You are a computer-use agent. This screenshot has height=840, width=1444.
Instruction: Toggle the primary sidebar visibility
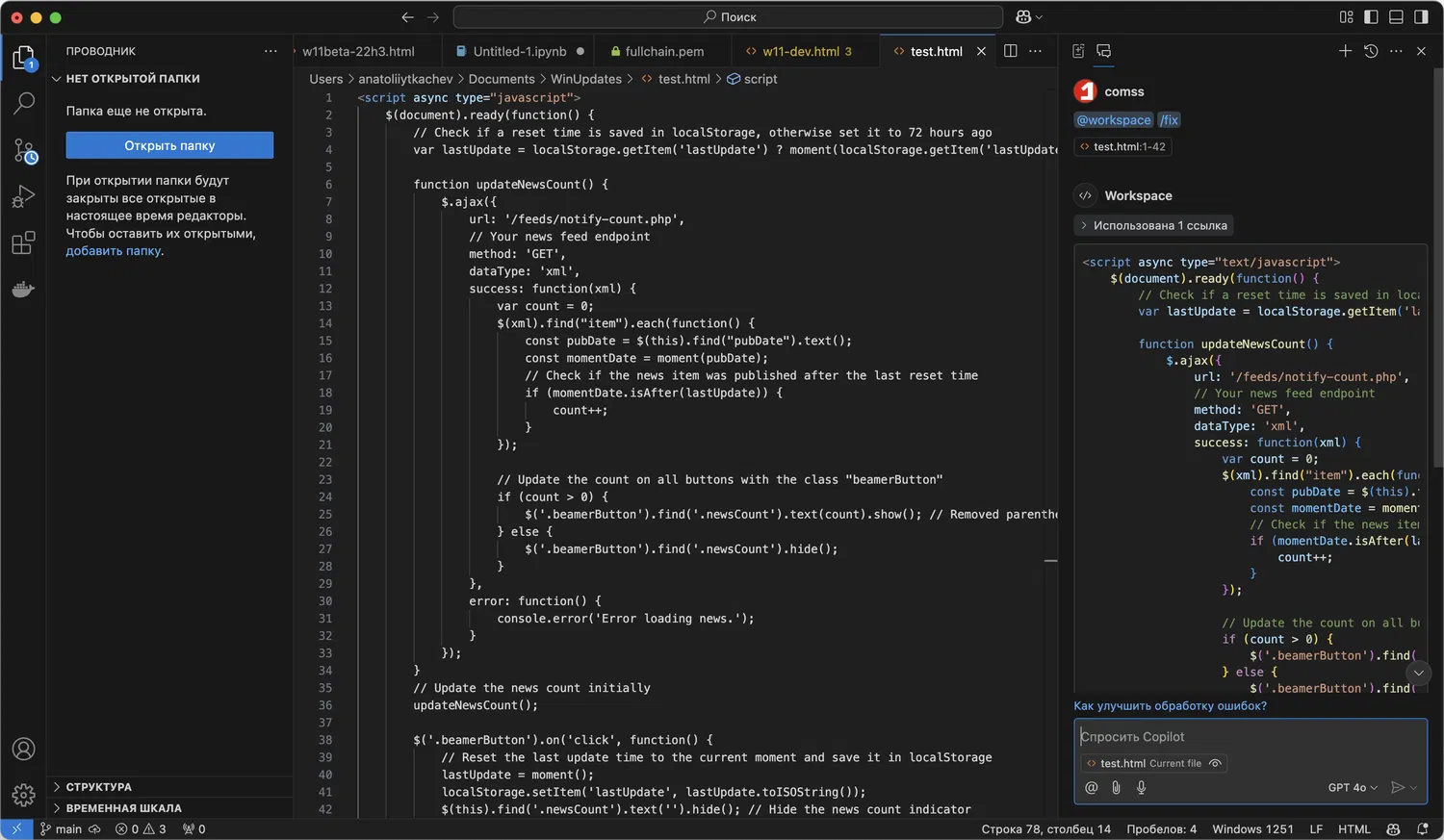1371,17
